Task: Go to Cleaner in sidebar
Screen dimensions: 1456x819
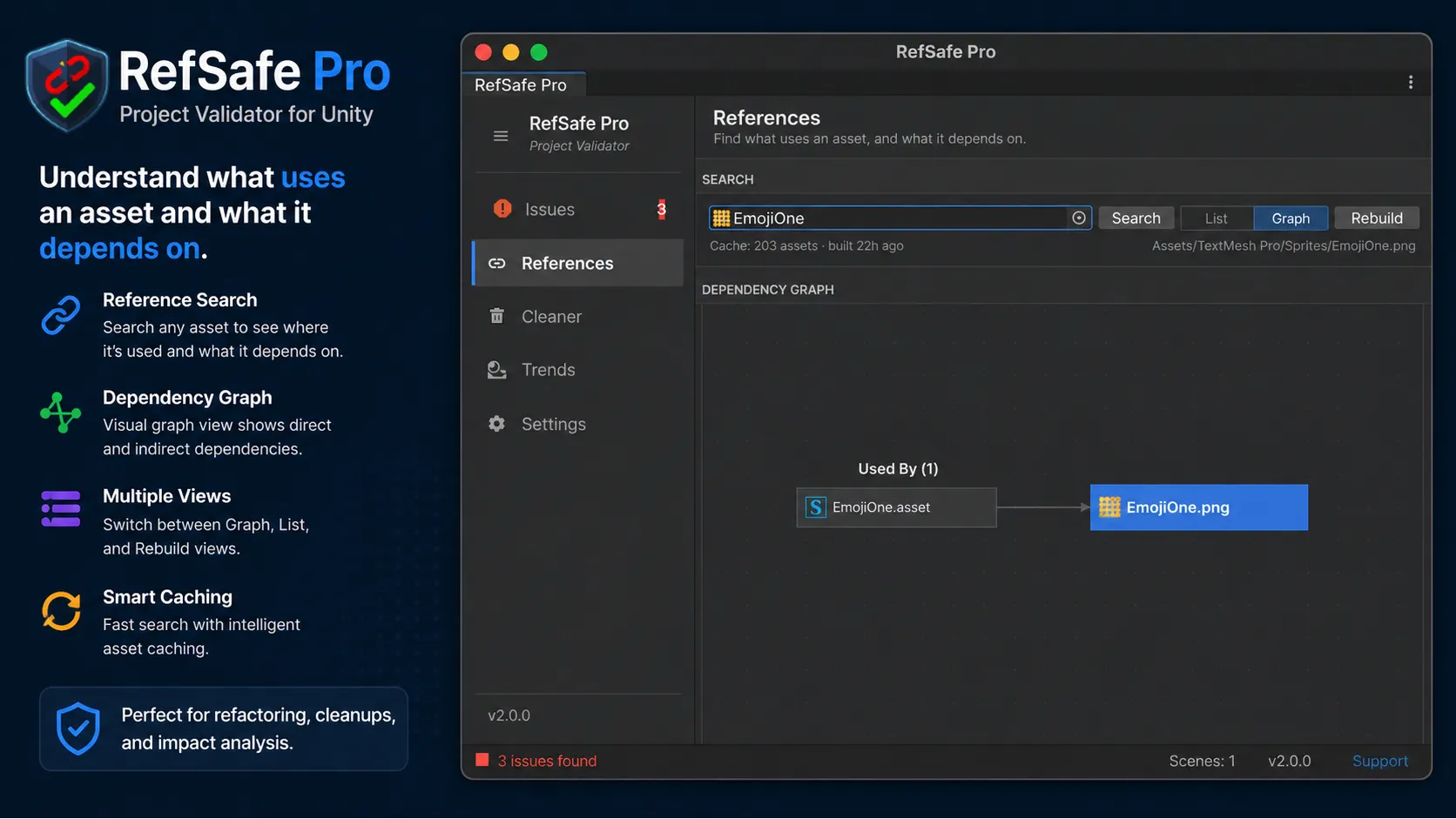Action: 578,317
